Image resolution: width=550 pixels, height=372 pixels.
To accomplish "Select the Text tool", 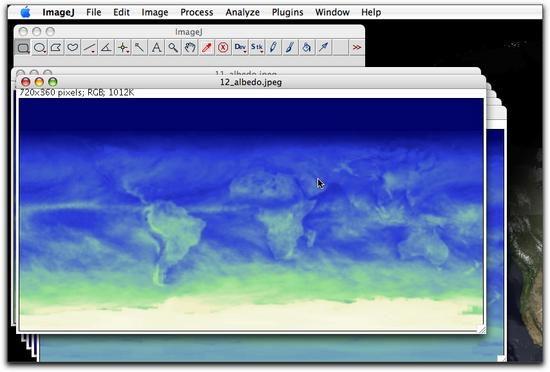I will point(156,47).
